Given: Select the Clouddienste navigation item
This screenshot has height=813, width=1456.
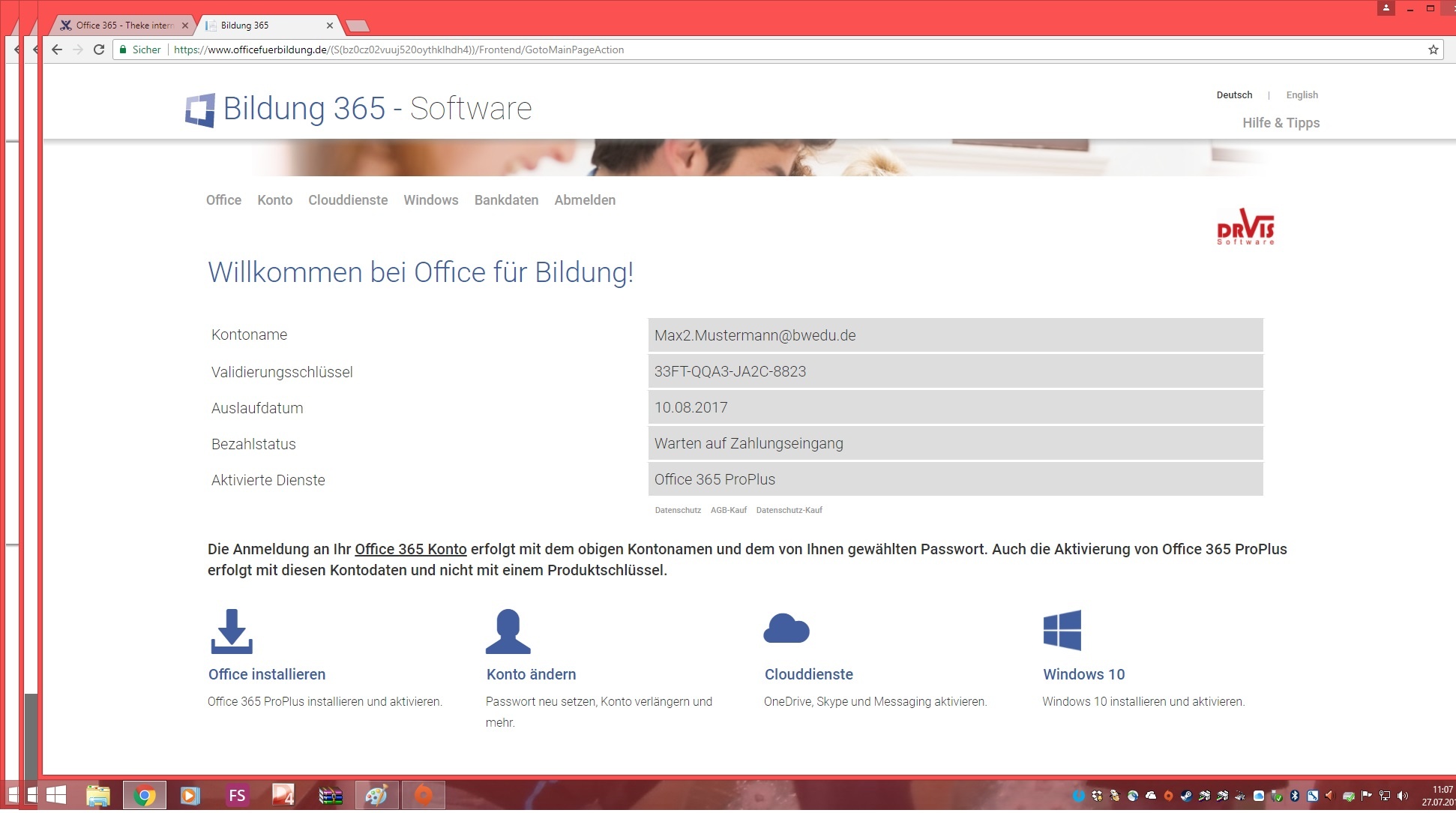Looking at the screenshot, I should (x=348, y=200).
